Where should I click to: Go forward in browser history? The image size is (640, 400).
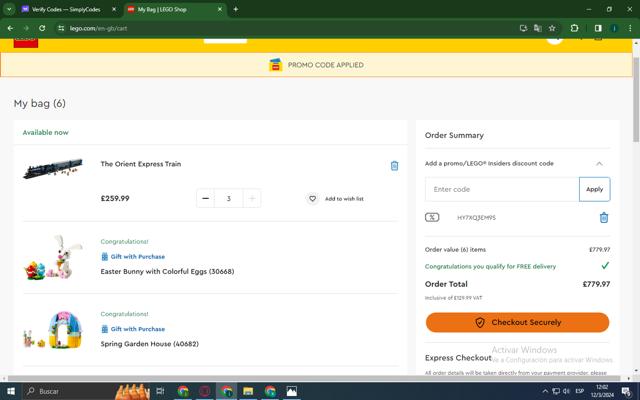(x=26, y=28)
